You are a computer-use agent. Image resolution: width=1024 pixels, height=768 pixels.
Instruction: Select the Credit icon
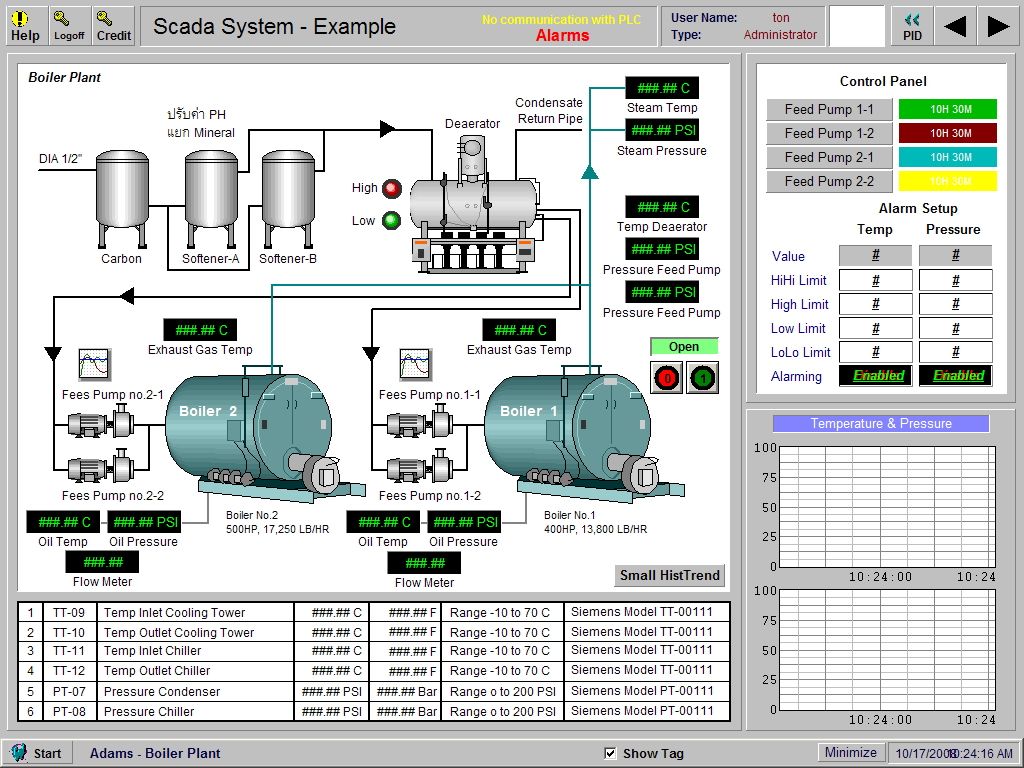coord(113,24)
